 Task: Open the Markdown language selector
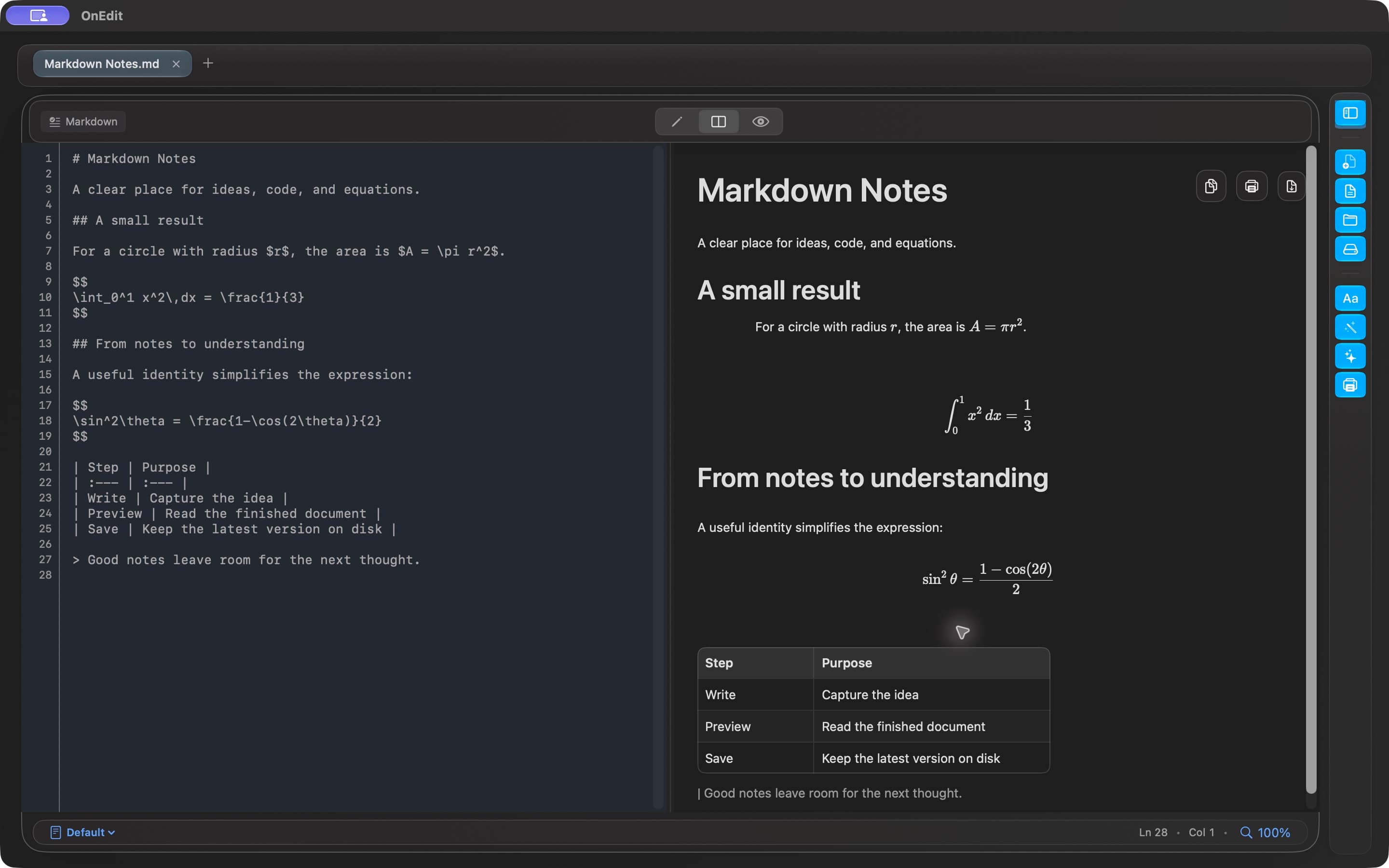(83, 122)
